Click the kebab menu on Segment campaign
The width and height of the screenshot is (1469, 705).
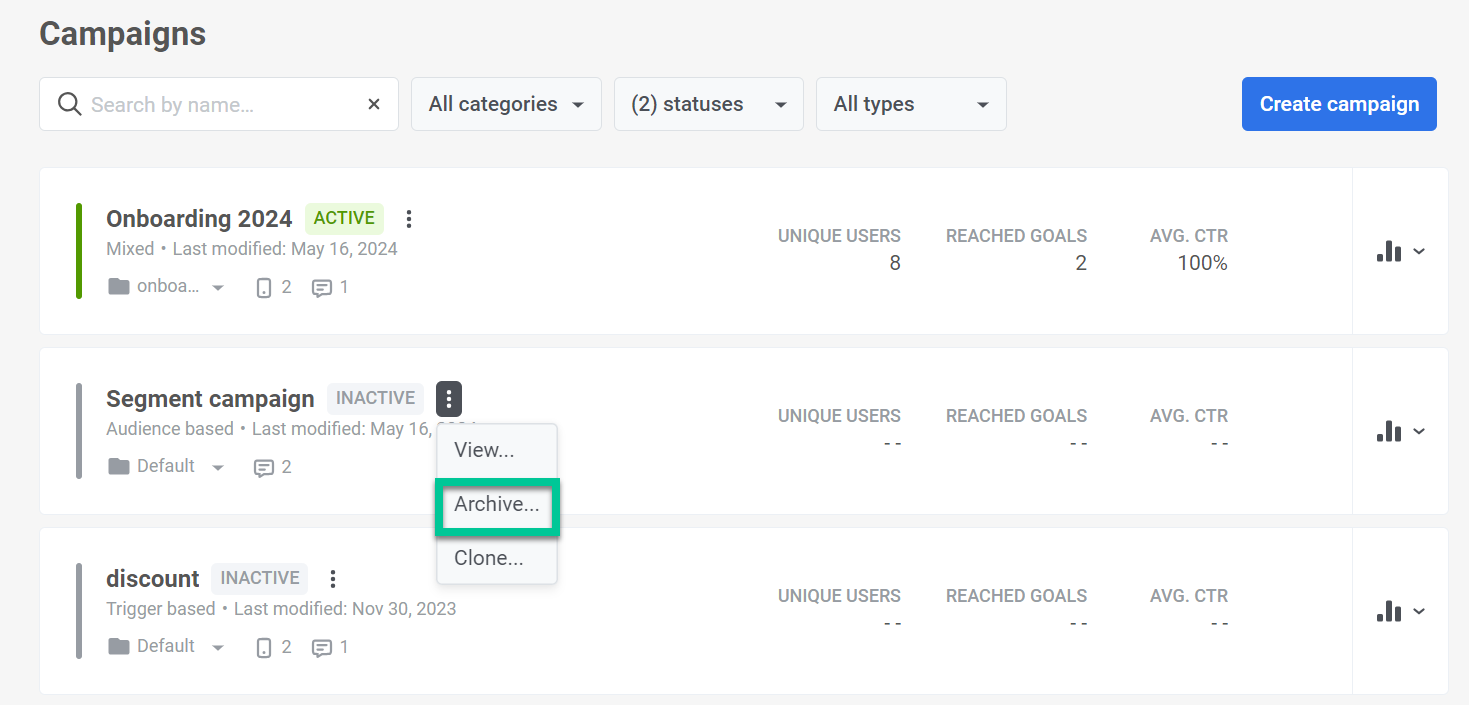click(449, 398)
